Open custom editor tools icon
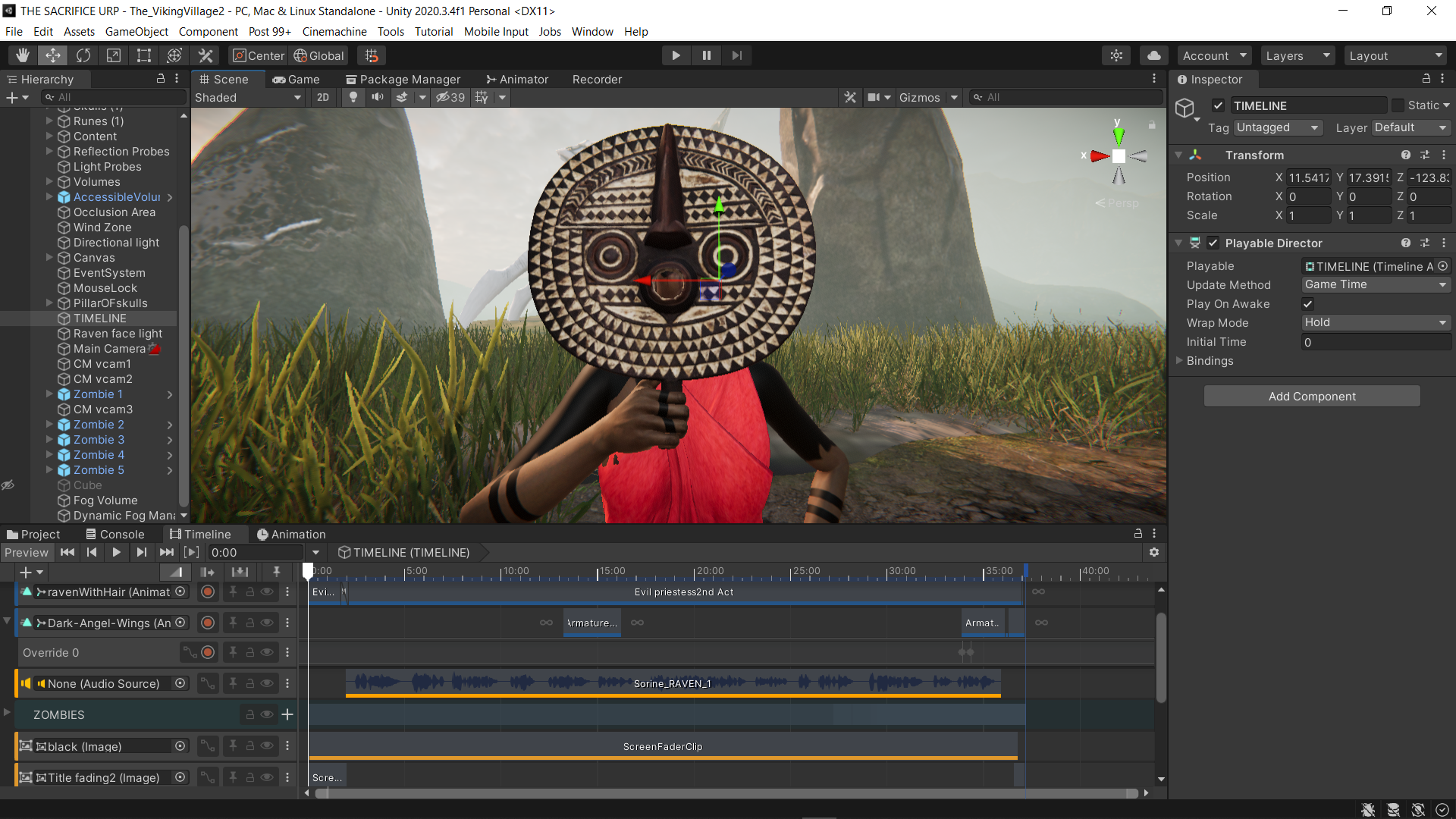1456x819 pixels. point(206,55)
